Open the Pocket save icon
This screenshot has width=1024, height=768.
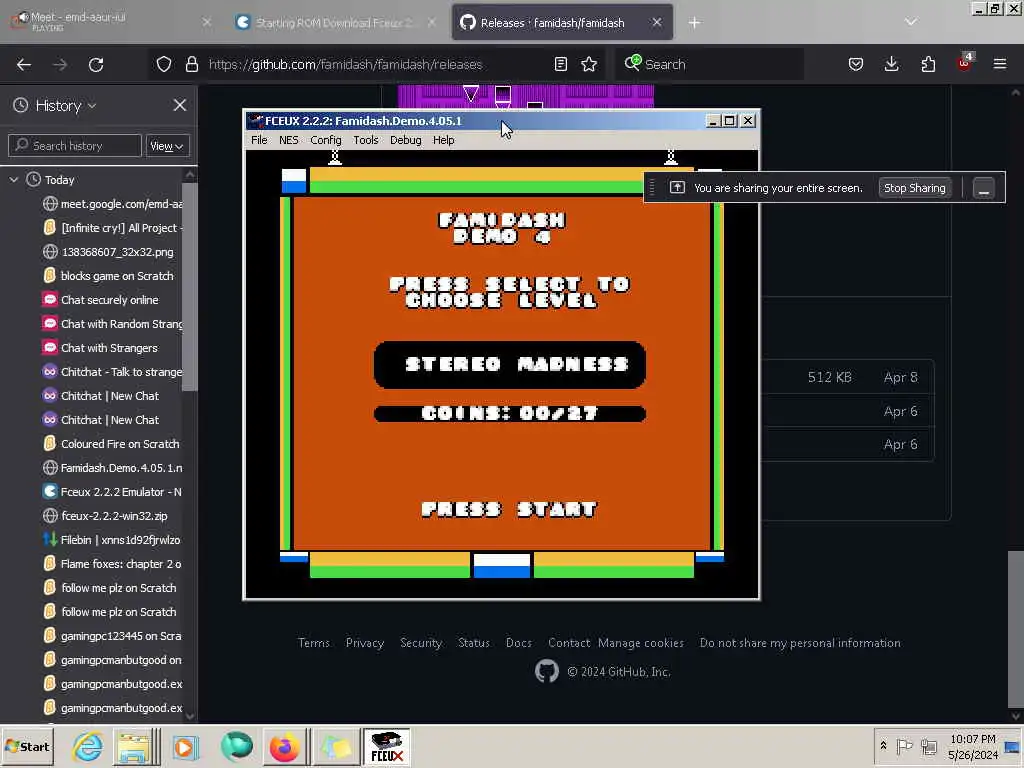(856, 64)
